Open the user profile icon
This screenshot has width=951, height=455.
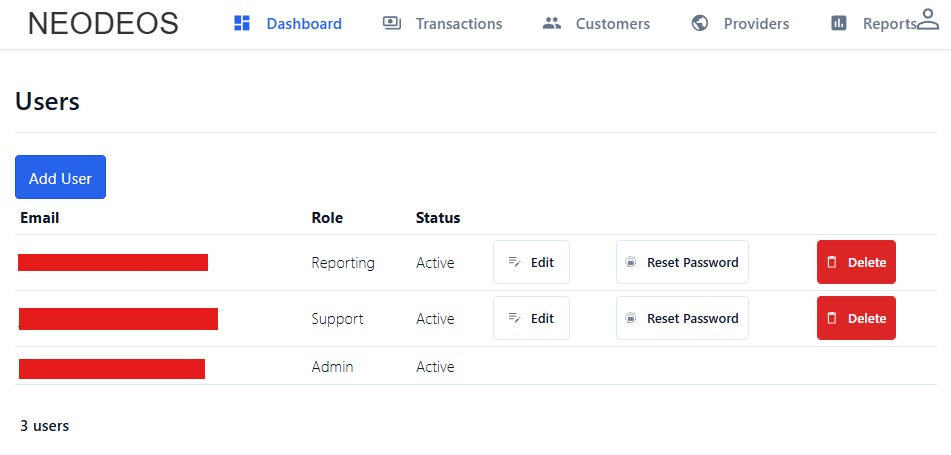pyautogui.click(x=928, y=19)
